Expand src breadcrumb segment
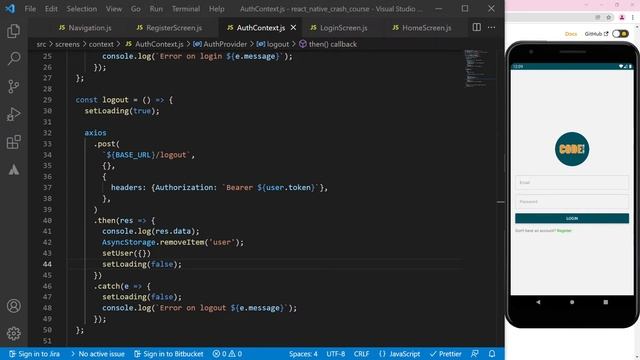640x360 pixels. click(41, 44)
